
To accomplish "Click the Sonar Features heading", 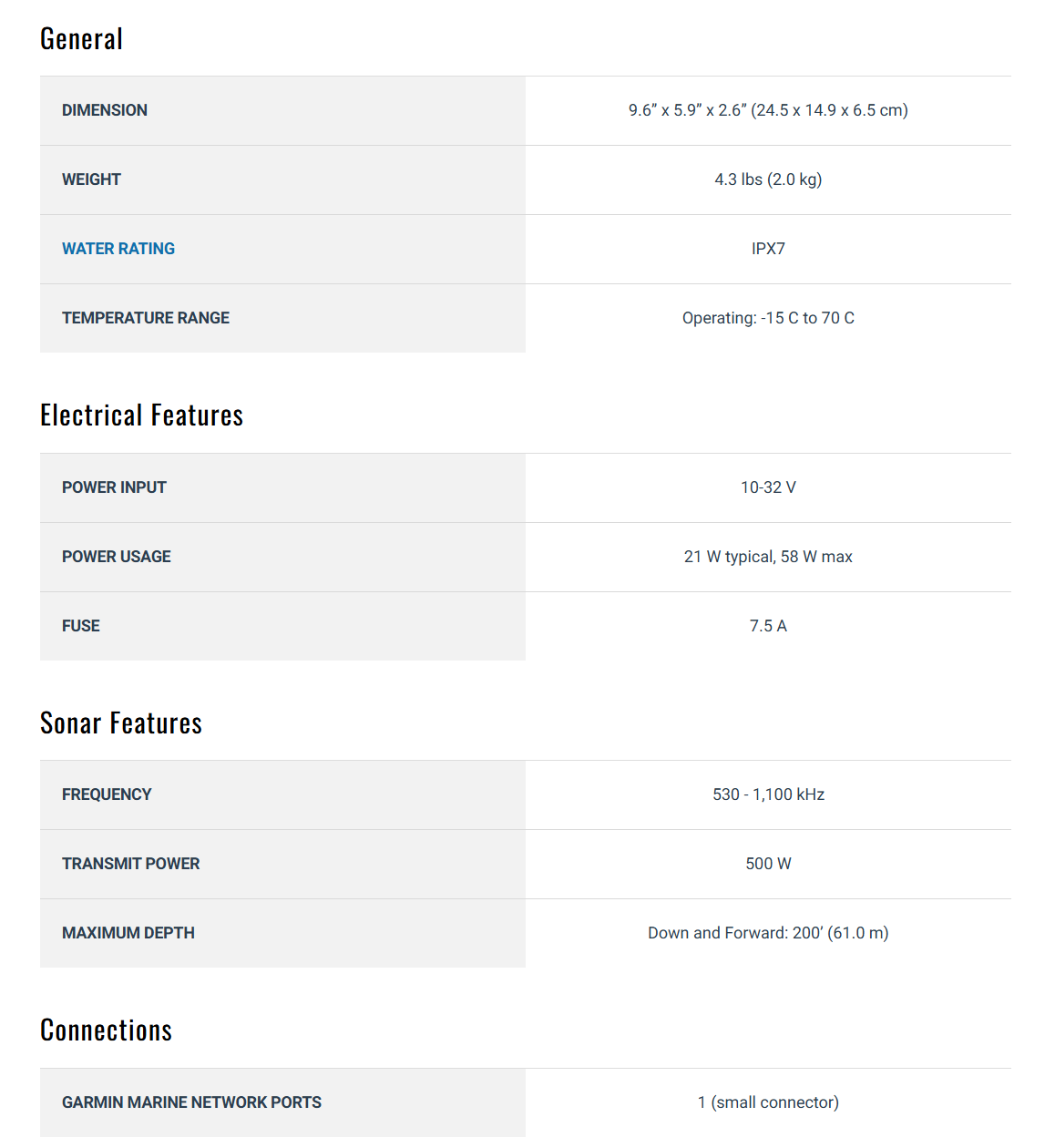I will tap(121, 723).
